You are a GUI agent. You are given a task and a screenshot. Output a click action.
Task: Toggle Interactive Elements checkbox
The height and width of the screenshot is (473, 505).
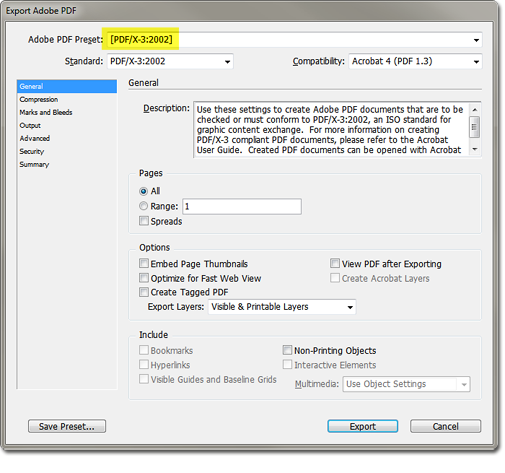click(x=287, y=364)
